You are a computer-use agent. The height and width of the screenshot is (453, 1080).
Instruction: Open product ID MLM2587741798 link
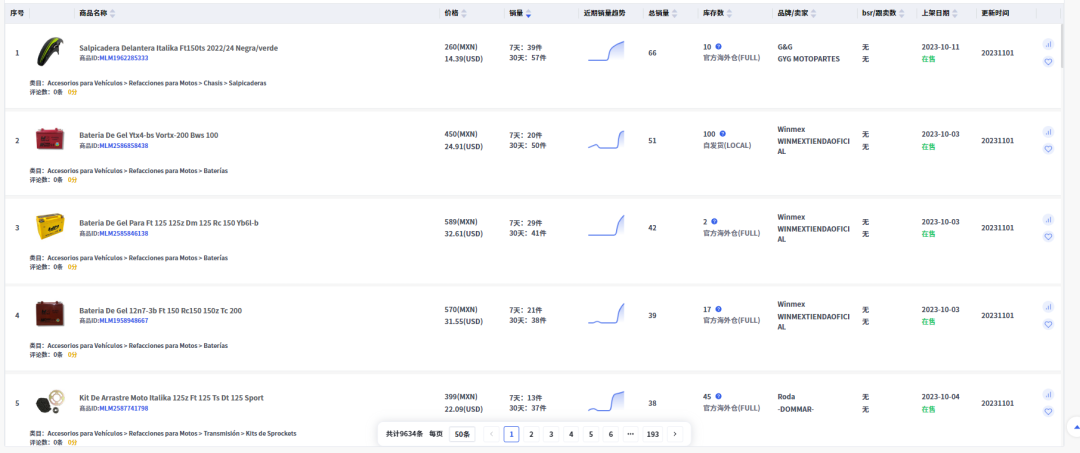click(124, 408)
